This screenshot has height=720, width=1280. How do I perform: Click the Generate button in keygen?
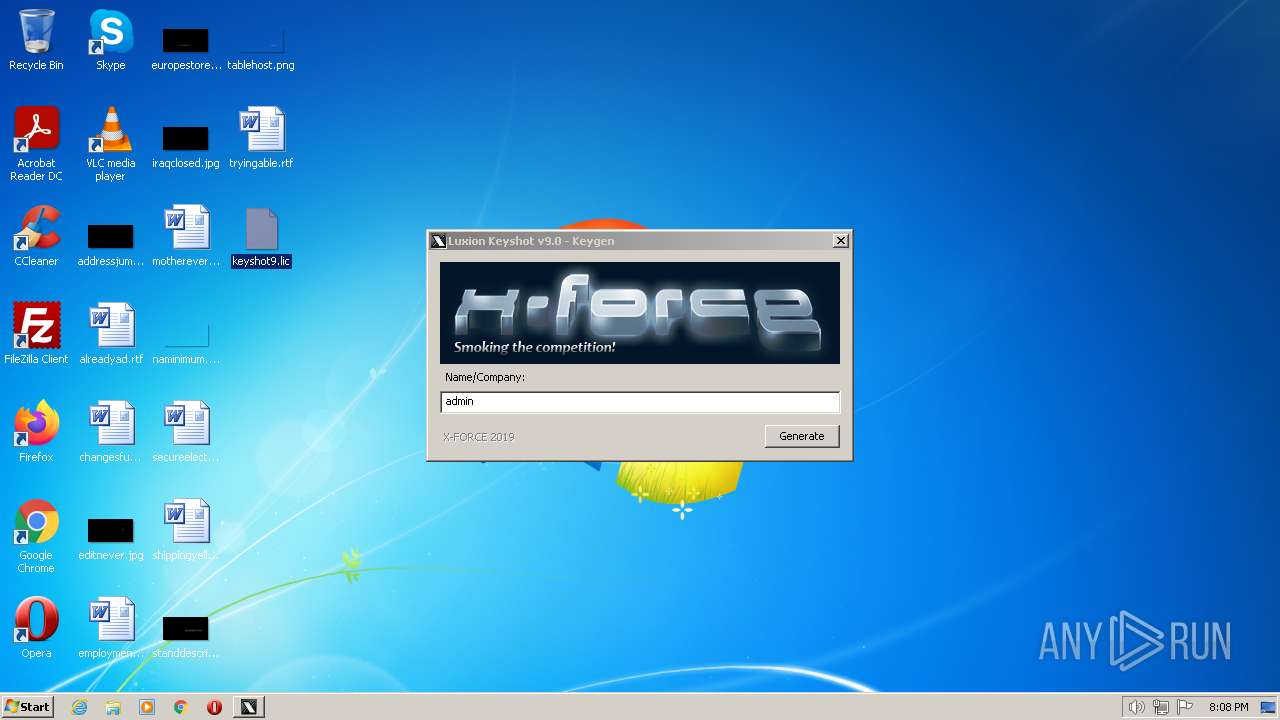click(x=802, y=436)
